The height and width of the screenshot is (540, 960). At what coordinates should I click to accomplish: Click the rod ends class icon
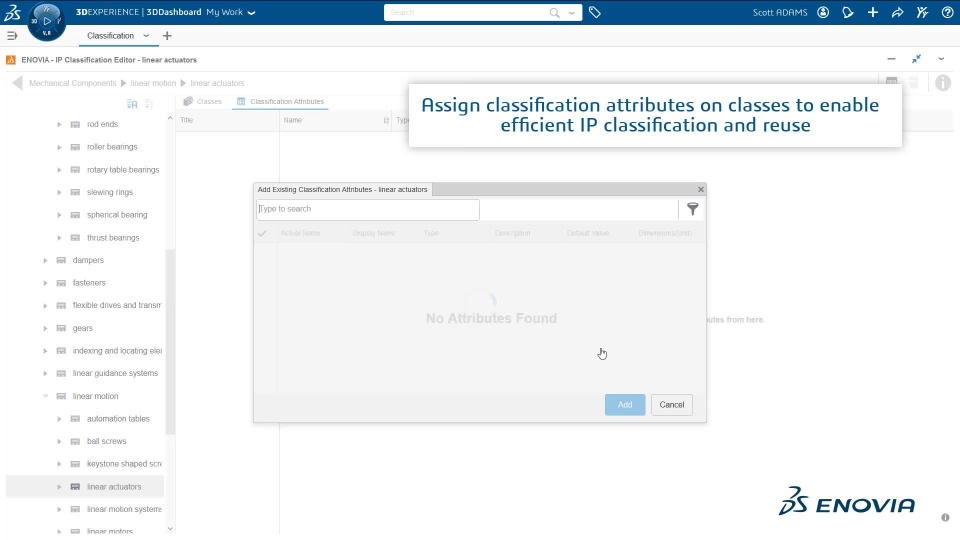pos(75,124)
